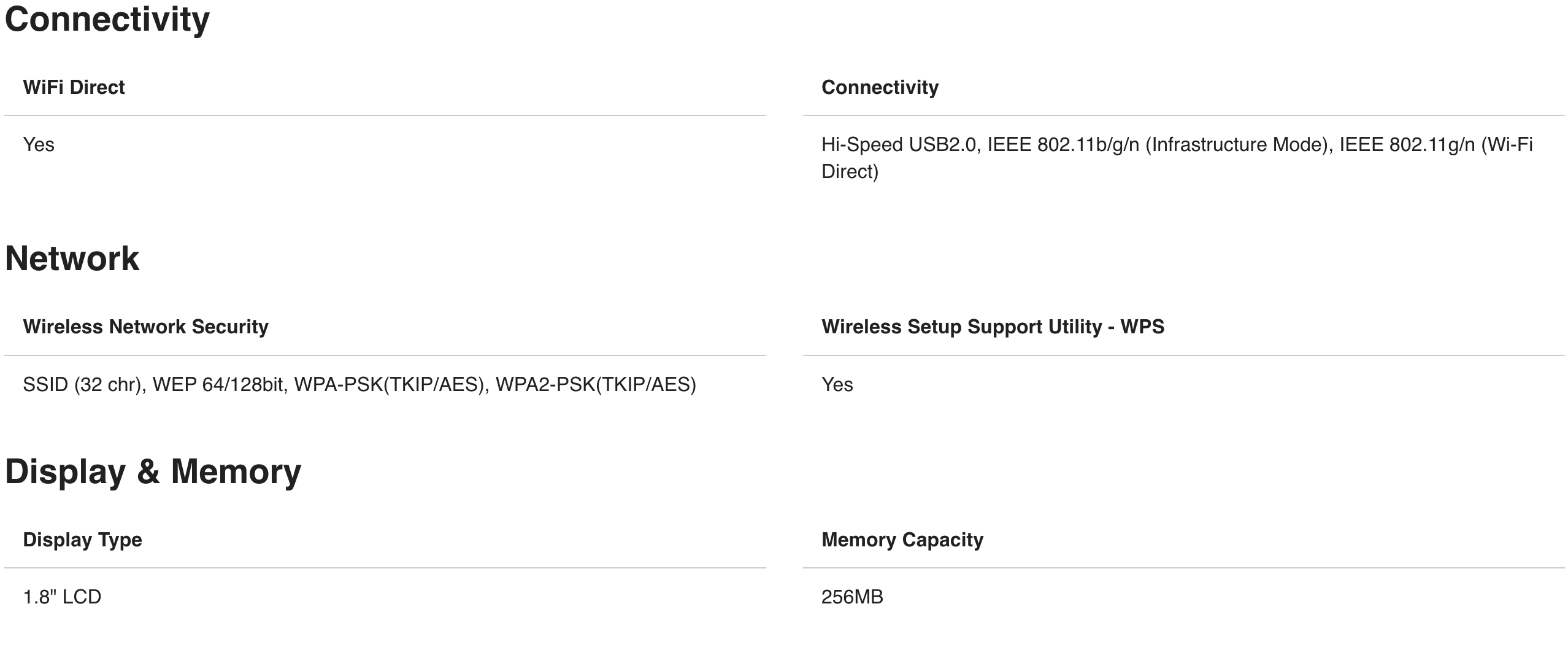Click the Network section heading
1568x663 pixels.
click(72, 258)
